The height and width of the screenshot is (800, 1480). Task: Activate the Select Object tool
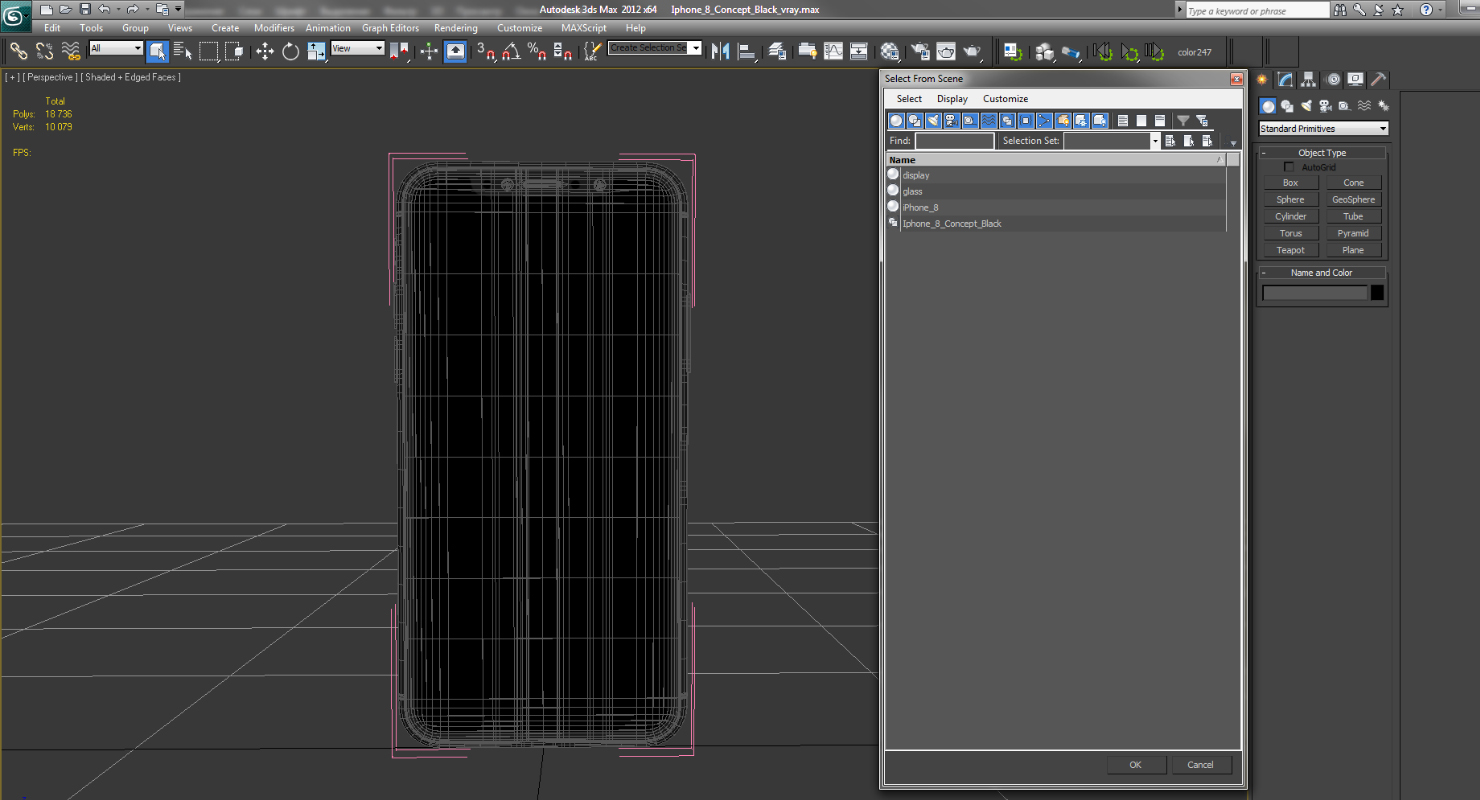(157, 51)
